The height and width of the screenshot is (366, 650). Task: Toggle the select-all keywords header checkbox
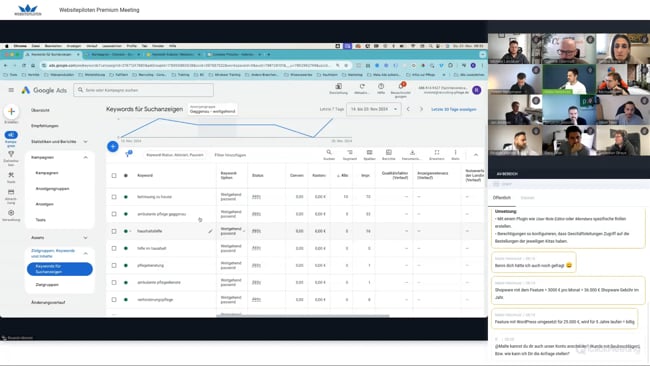point(114,175)
